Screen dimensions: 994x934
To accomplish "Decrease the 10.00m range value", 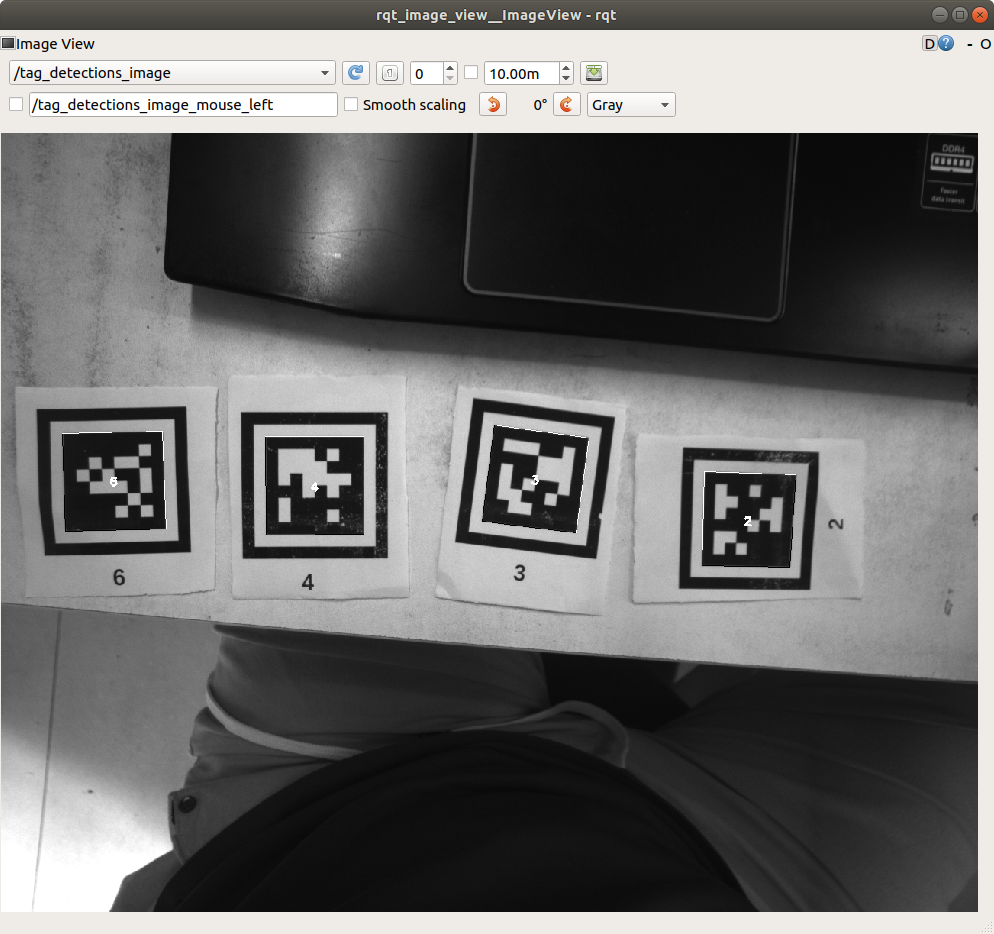I will point(566,79).
